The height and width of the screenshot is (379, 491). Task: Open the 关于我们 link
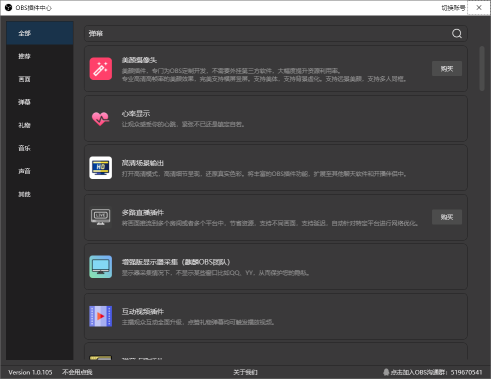pos(245,372)
